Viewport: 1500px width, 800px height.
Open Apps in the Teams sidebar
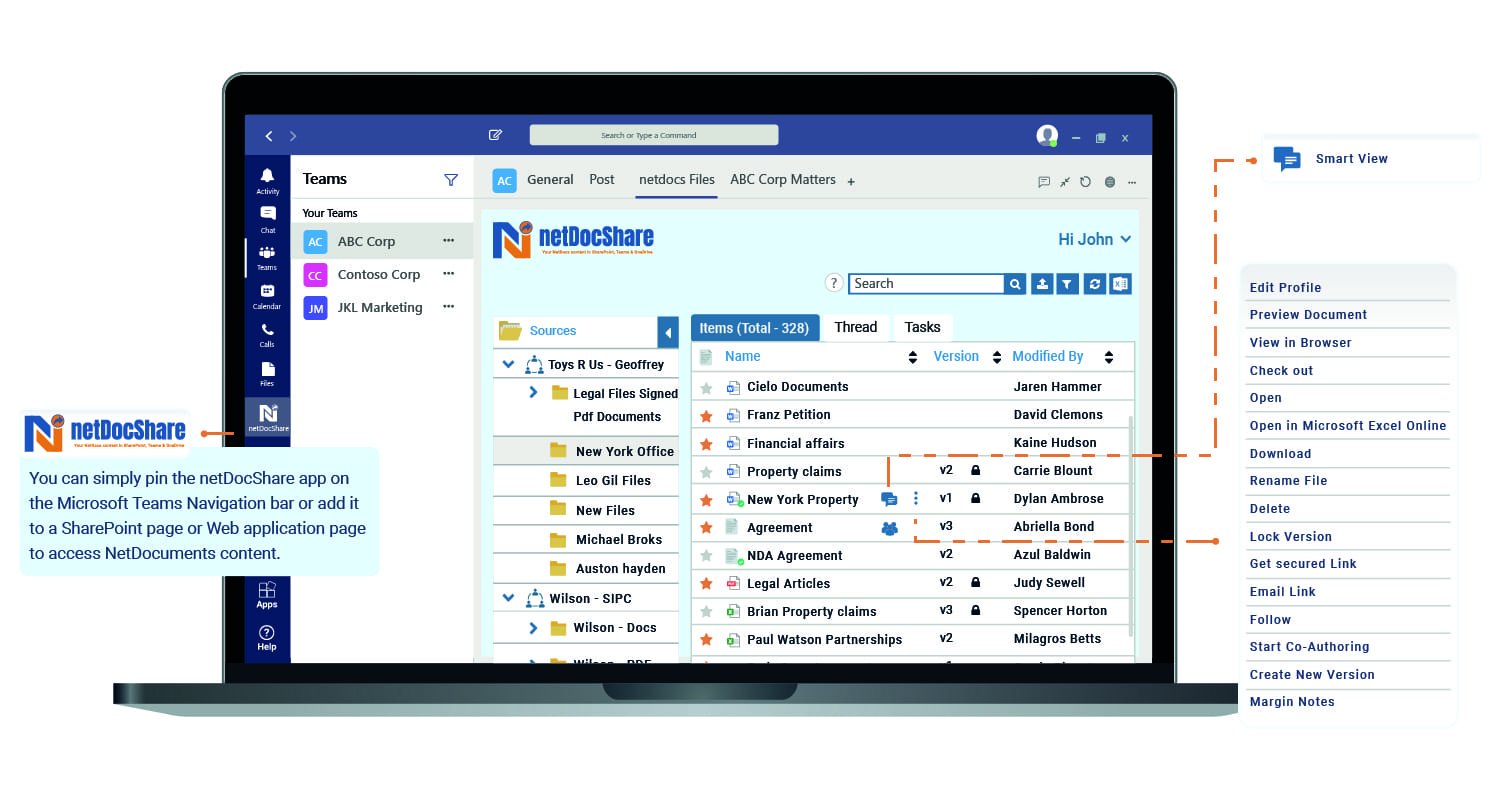click(267, 595)
